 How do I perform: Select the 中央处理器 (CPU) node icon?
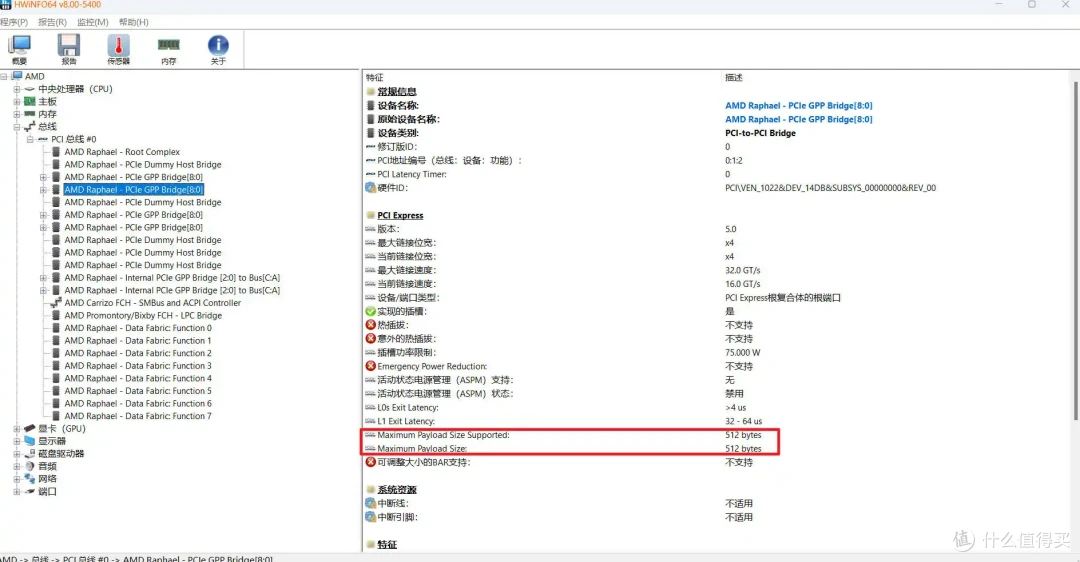click(x=30, y=89)
